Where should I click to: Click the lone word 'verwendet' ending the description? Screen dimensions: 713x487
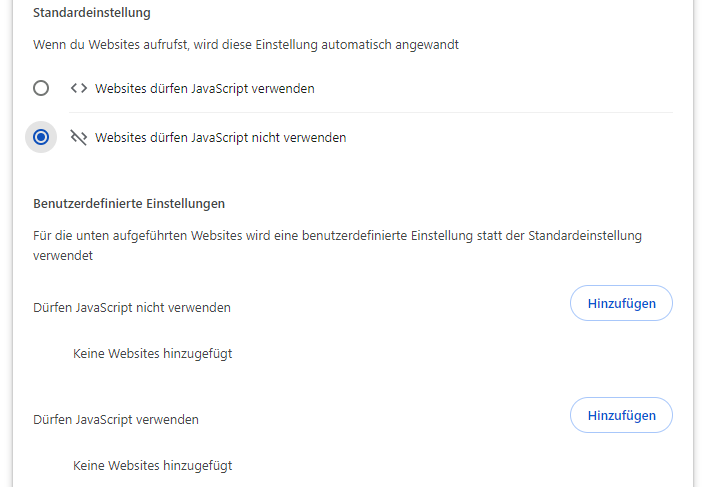63,256
